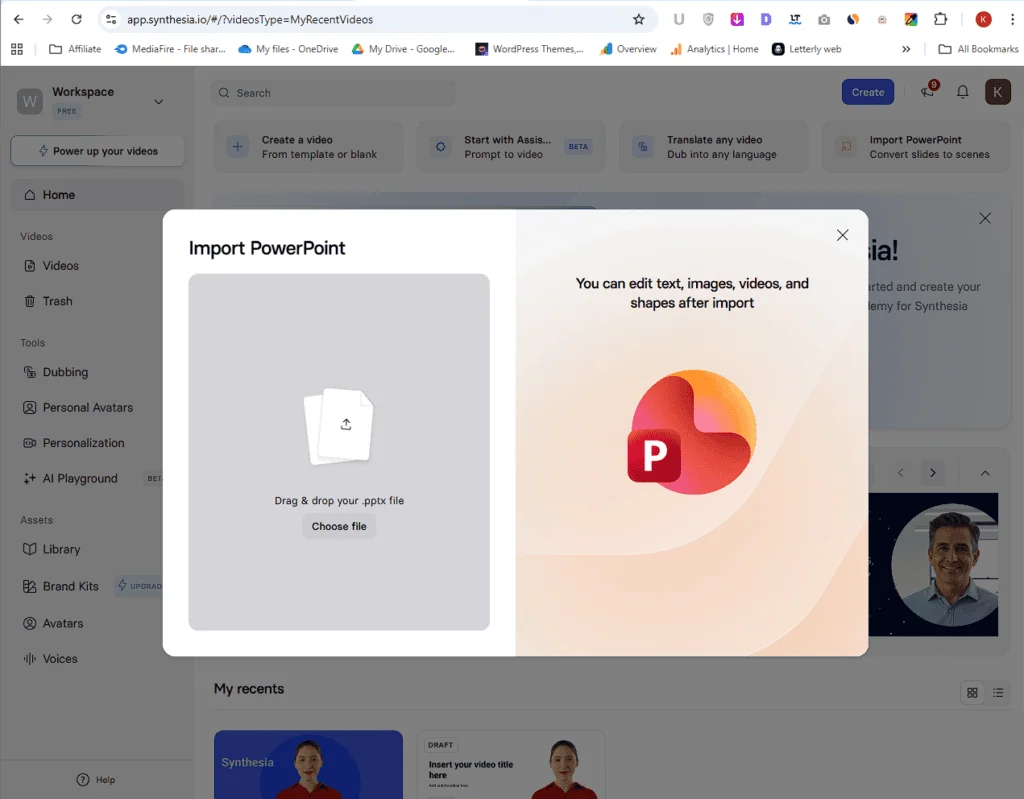Open the MediaFire bookmark
Screen dimensions: 1024x799
[170, 49]
